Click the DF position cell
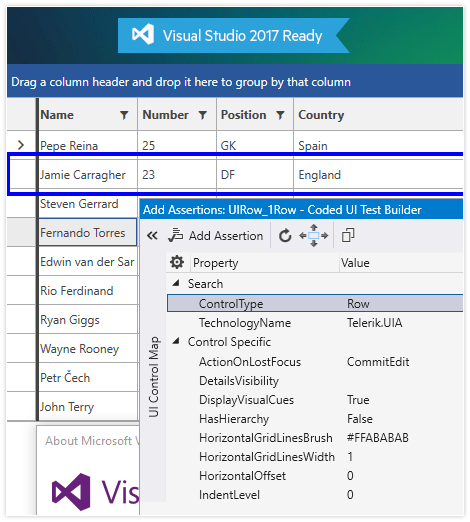This screenshot has height=522, width=470. [x=255, y=175]
